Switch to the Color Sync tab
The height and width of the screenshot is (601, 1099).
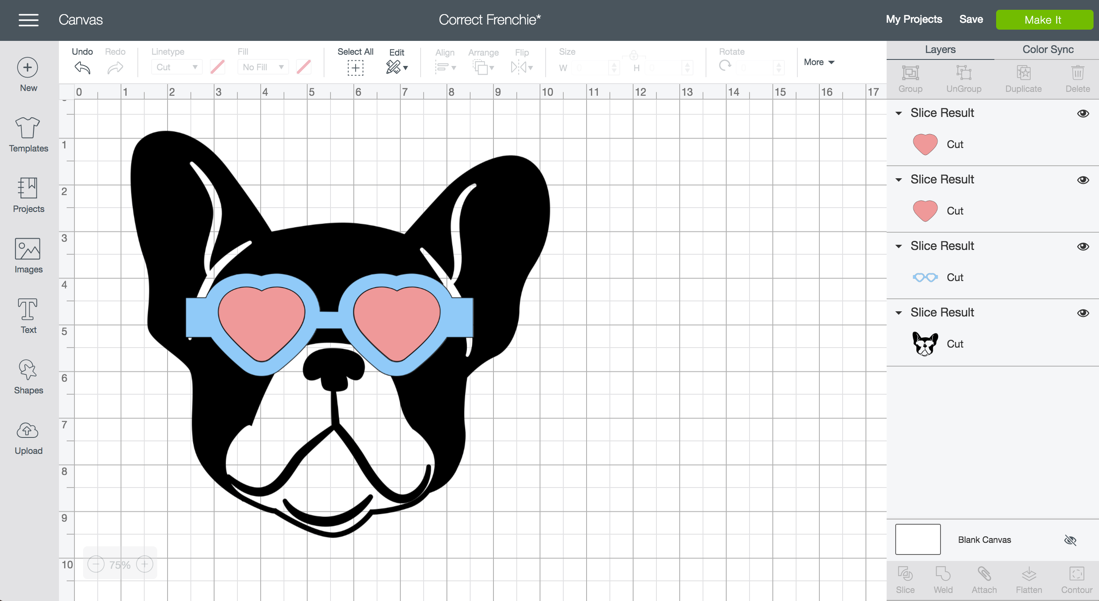pos(1047,49)
